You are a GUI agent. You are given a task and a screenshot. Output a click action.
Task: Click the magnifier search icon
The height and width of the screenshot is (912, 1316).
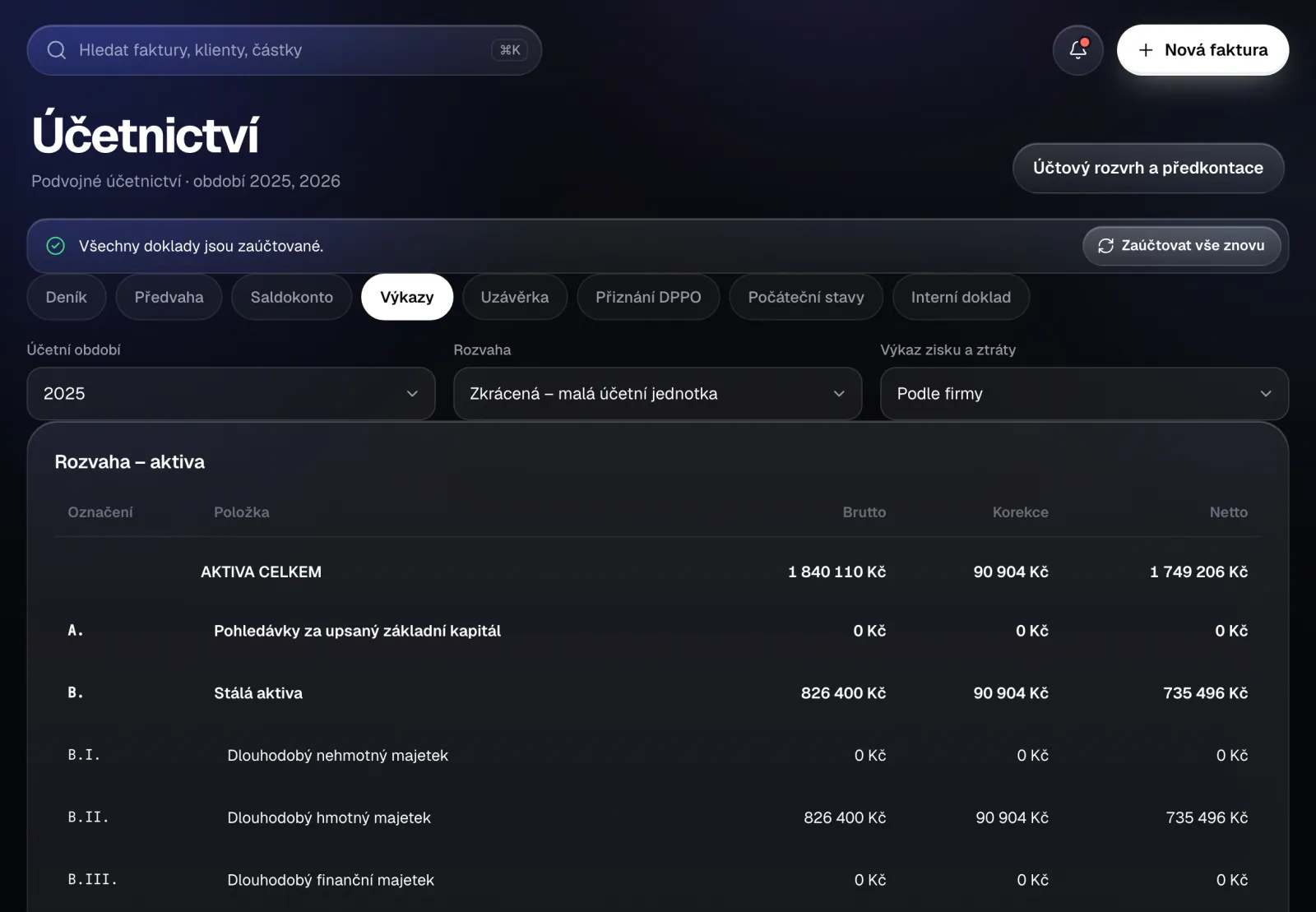pos(57,50)
